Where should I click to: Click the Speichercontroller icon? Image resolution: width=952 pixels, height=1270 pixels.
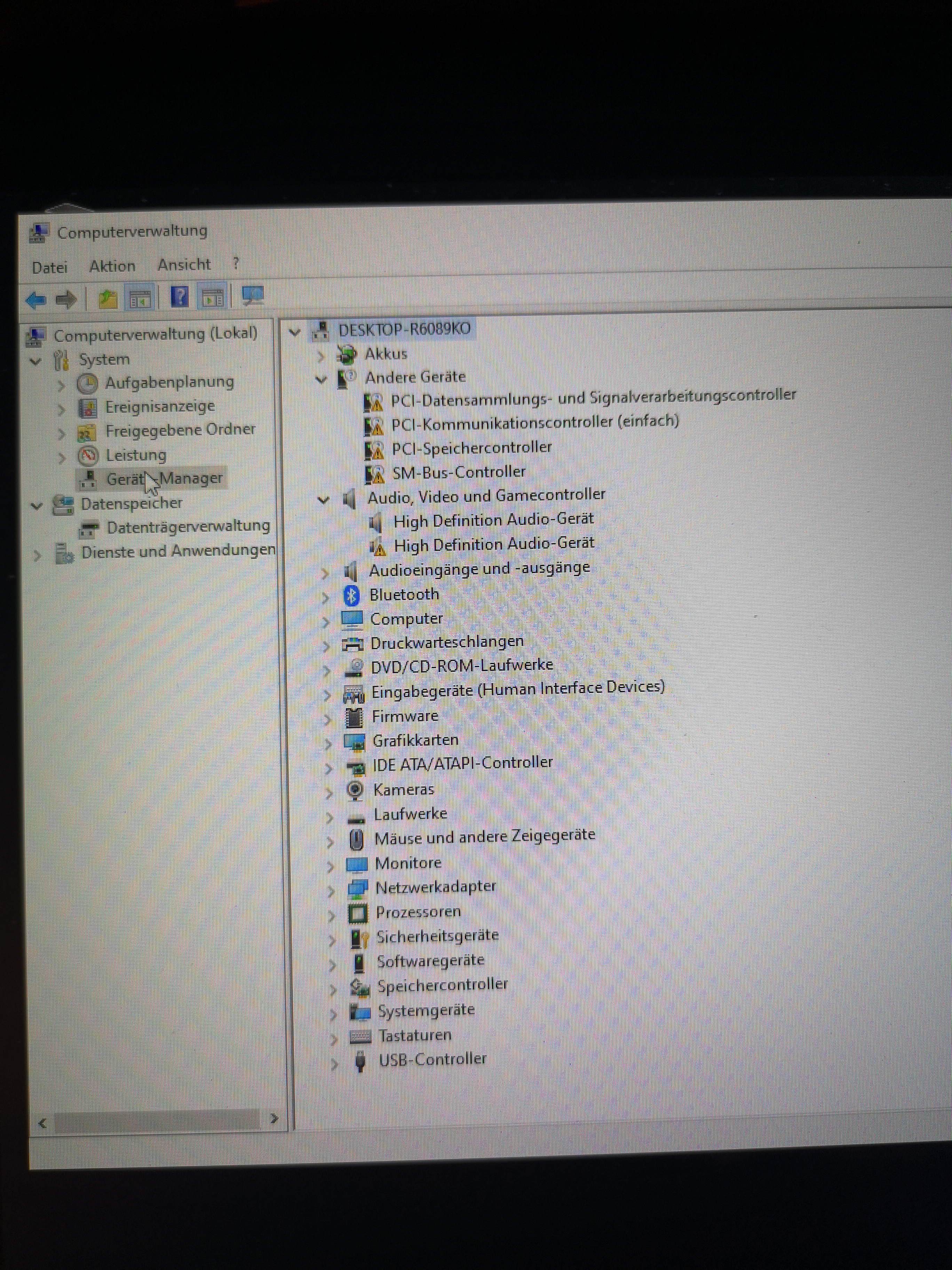point(360,988)
